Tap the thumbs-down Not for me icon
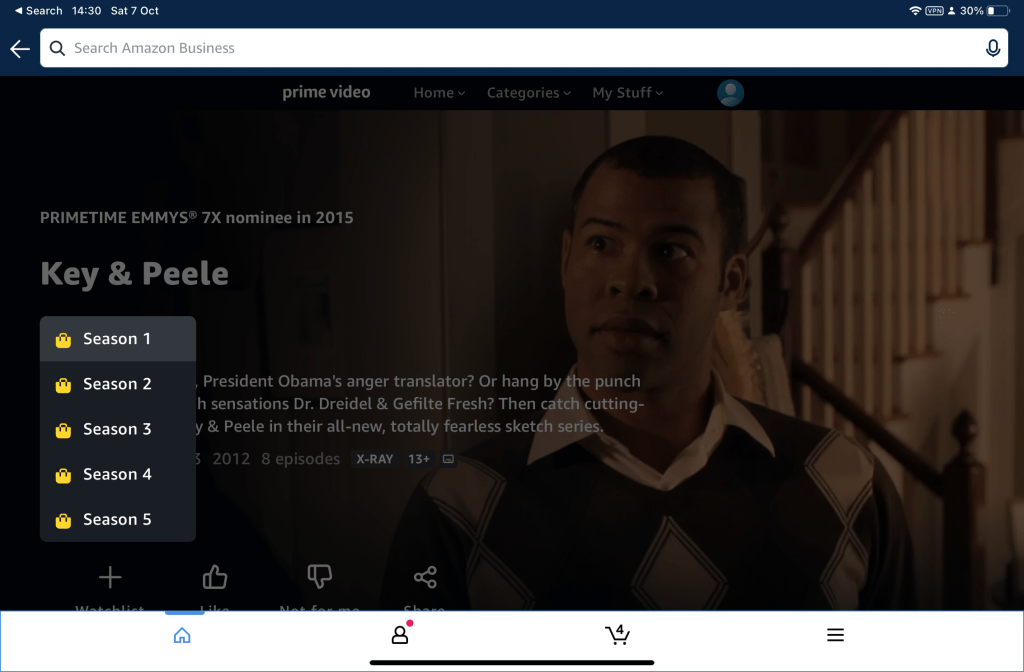Image resolution: width=1024 pixels, height=672 pixels. click(319, 577)
